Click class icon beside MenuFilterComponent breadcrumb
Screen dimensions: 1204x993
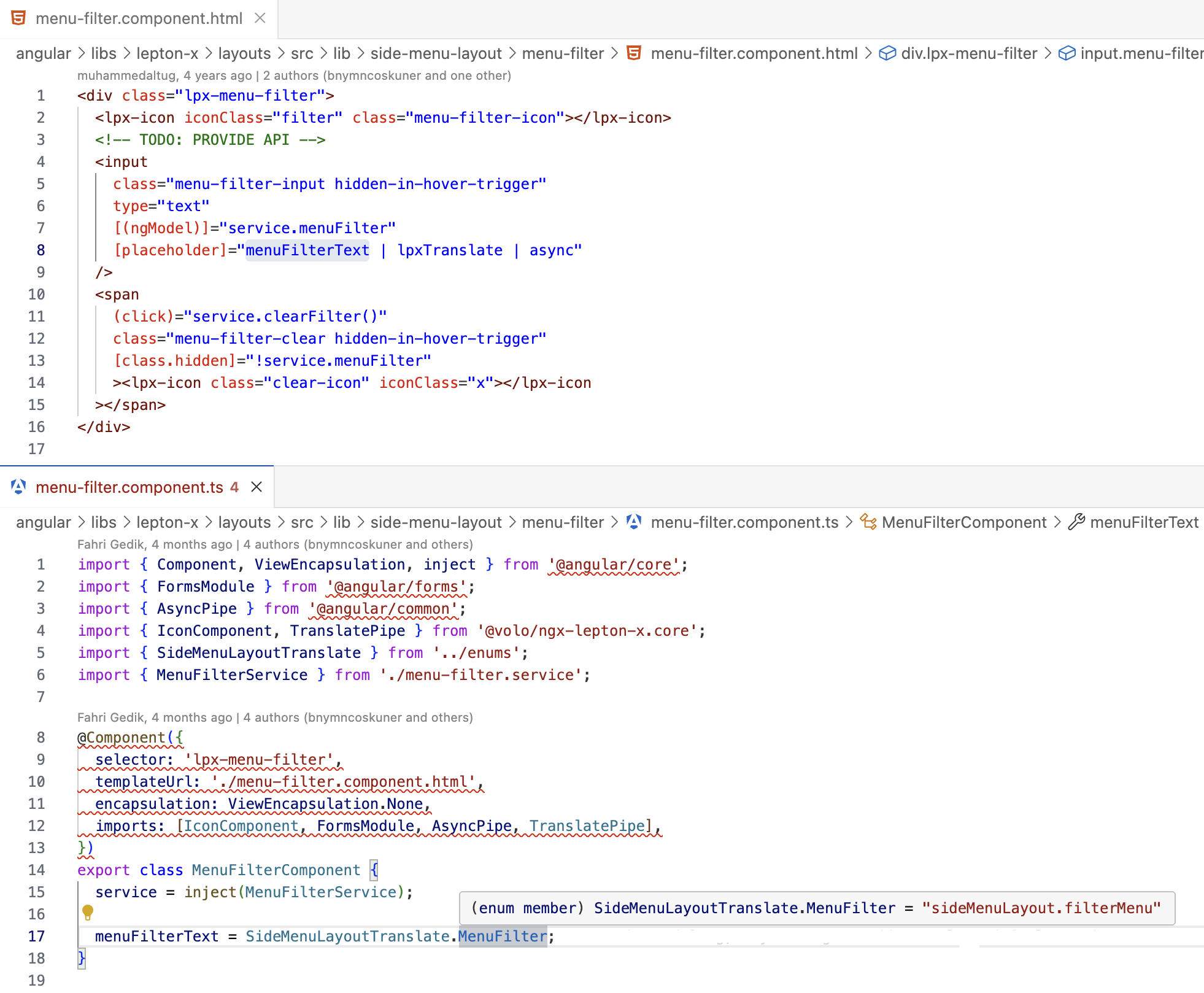[868, 522]
